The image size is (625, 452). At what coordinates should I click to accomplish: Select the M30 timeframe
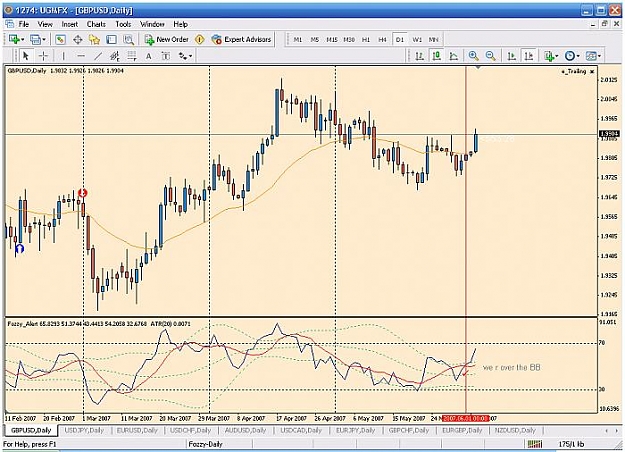[x=349, y=39]
